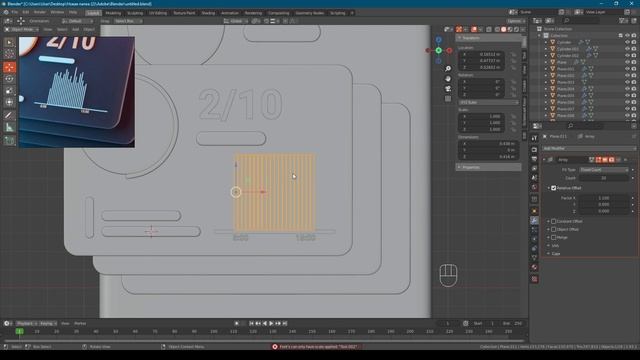Expand the Properties panel in the sidebar
Image resolution: width=640 pixels, height=360 pixels.
coord(489,167)
